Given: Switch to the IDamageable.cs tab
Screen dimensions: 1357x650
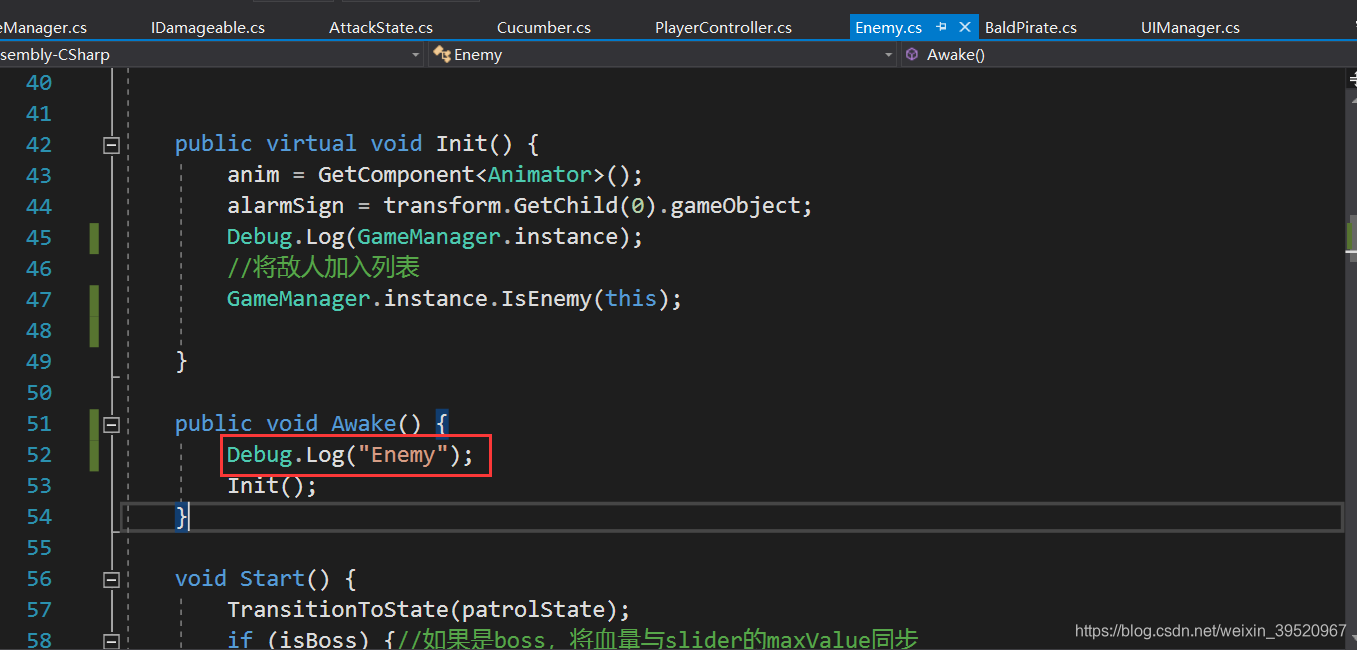Looking at the screenshot, I should point(208,27).
